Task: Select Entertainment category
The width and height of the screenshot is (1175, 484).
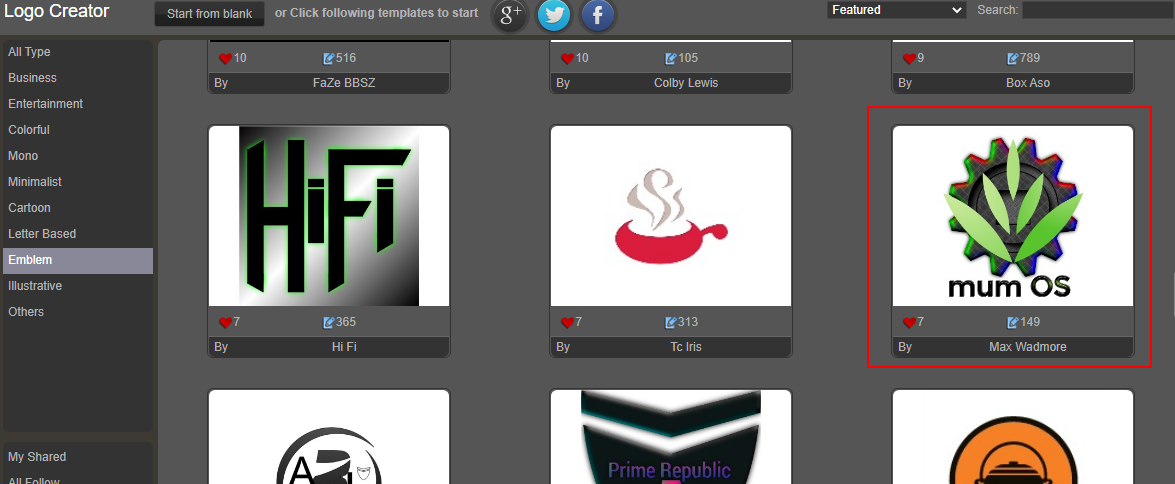Action: (78, 104)
